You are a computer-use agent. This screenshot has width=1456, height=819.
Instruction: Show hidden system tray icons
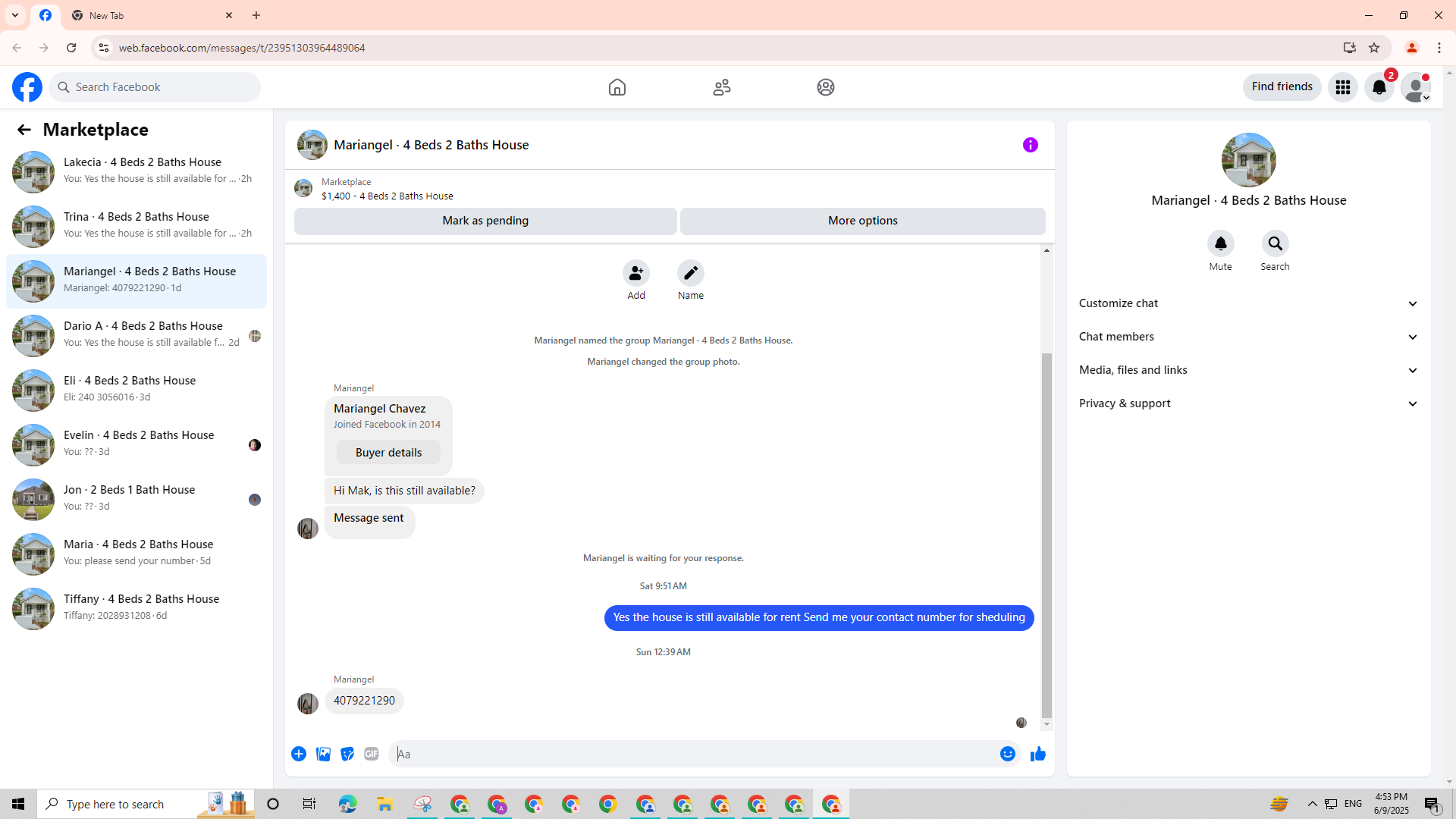1313,804
